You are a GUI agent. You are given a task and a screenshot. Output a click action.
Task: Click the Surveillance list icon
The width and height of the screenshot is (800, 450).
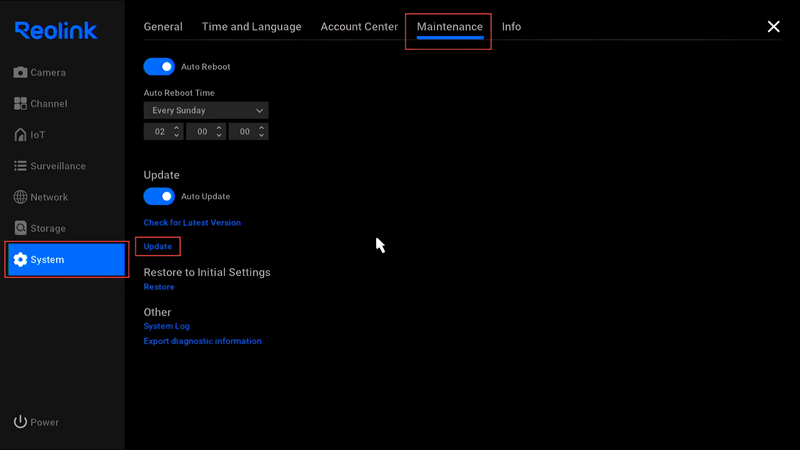(21, 166)
